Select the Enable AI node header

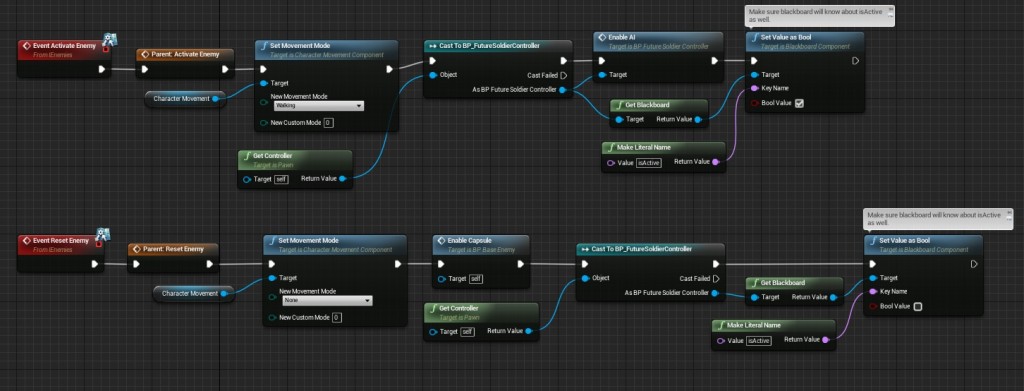point(658,42)
